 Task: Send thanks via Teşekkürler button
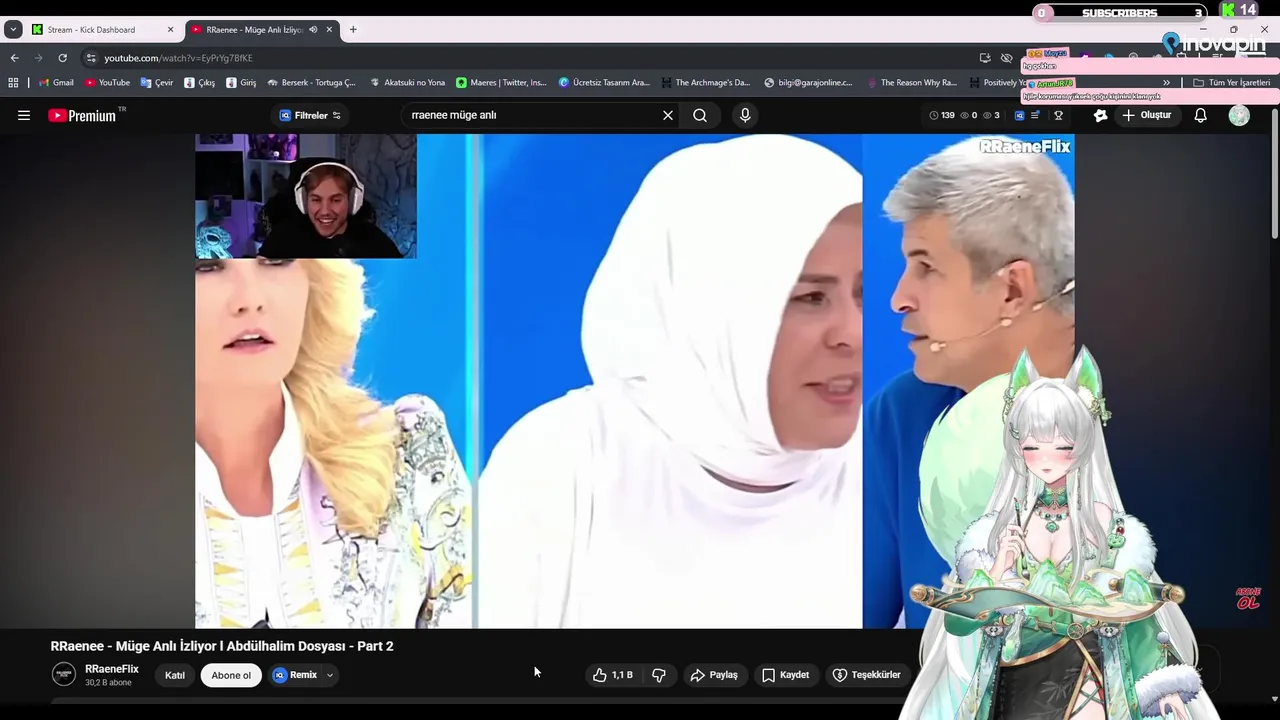(867, 675)
